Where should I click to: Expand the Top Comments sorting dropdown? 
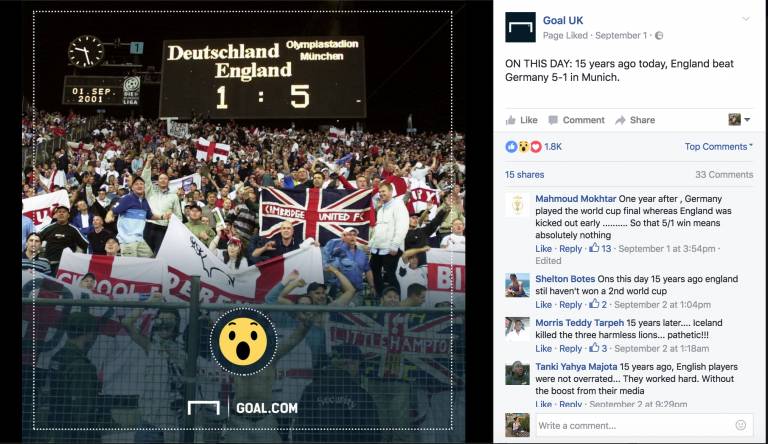tap(719, 147)
